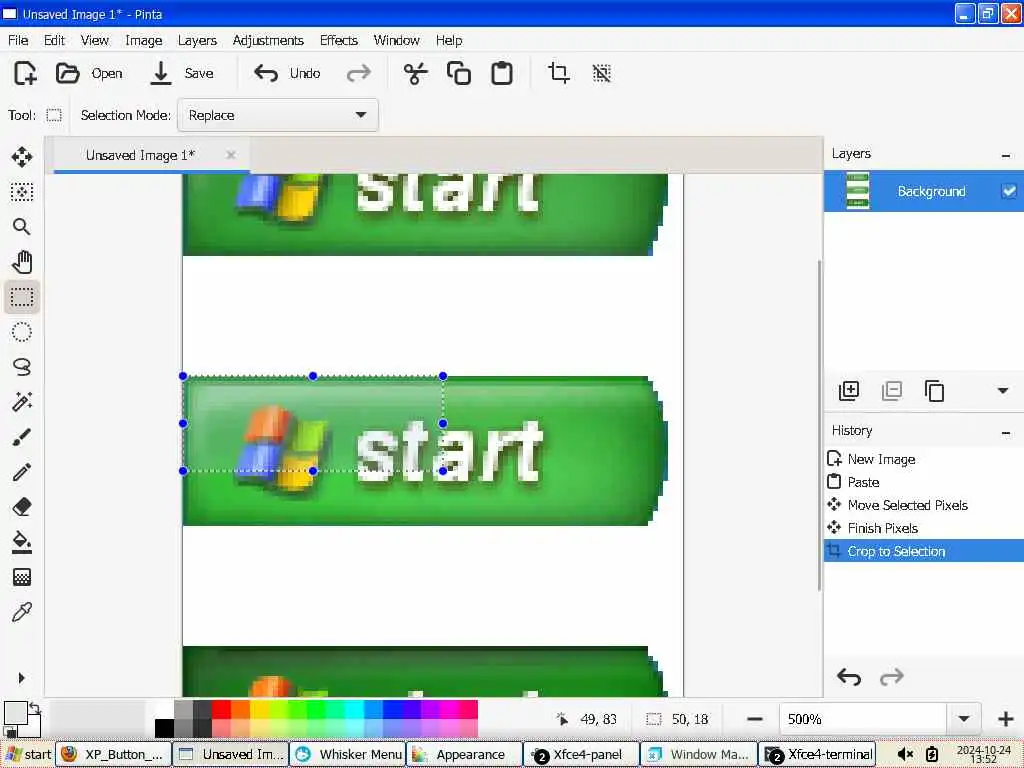Select the Paint Bucket tool
The height and width of the screenshot is (768, 1024).
tap(22, 542)
